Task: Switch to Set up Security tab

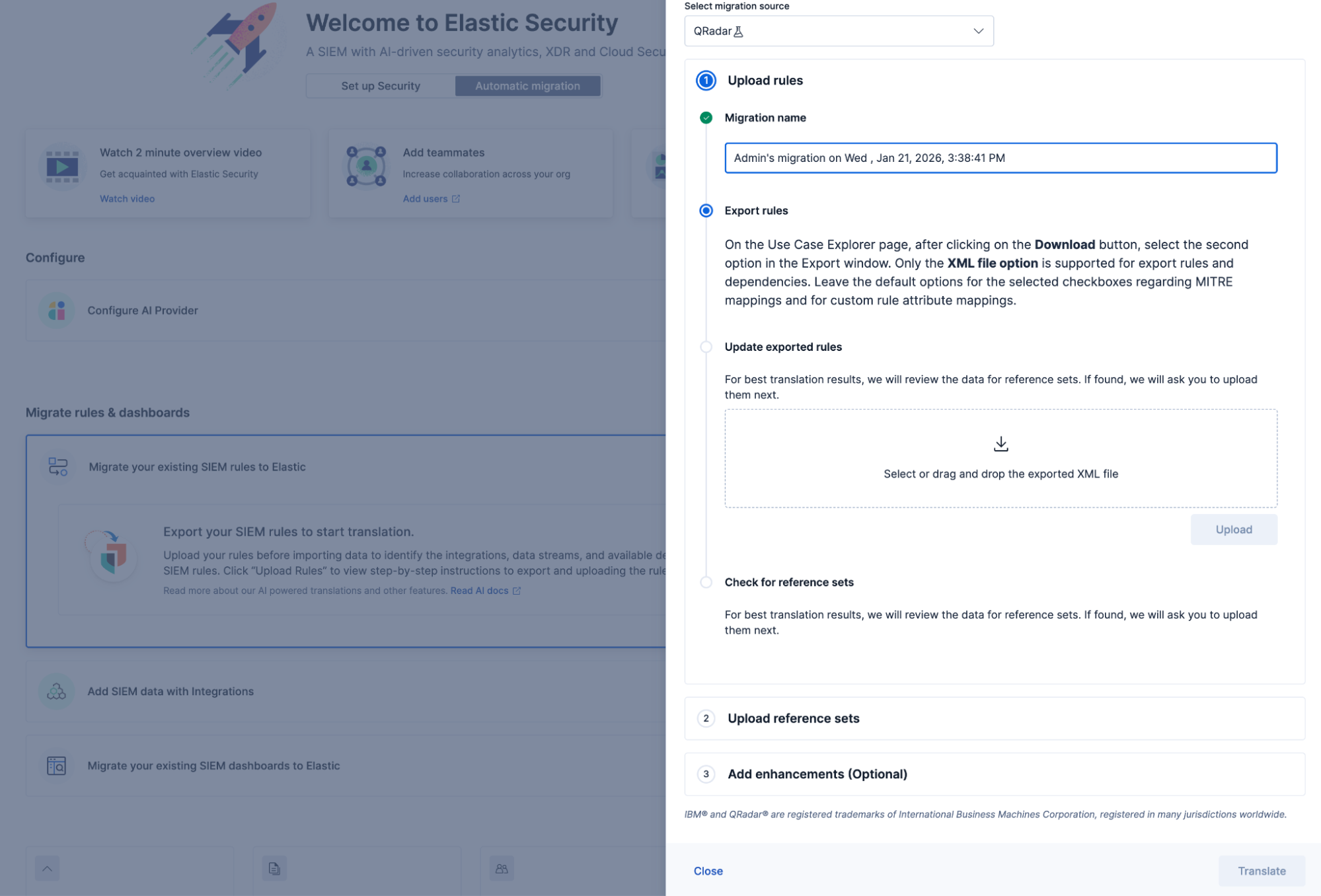Action: [381, 86]
